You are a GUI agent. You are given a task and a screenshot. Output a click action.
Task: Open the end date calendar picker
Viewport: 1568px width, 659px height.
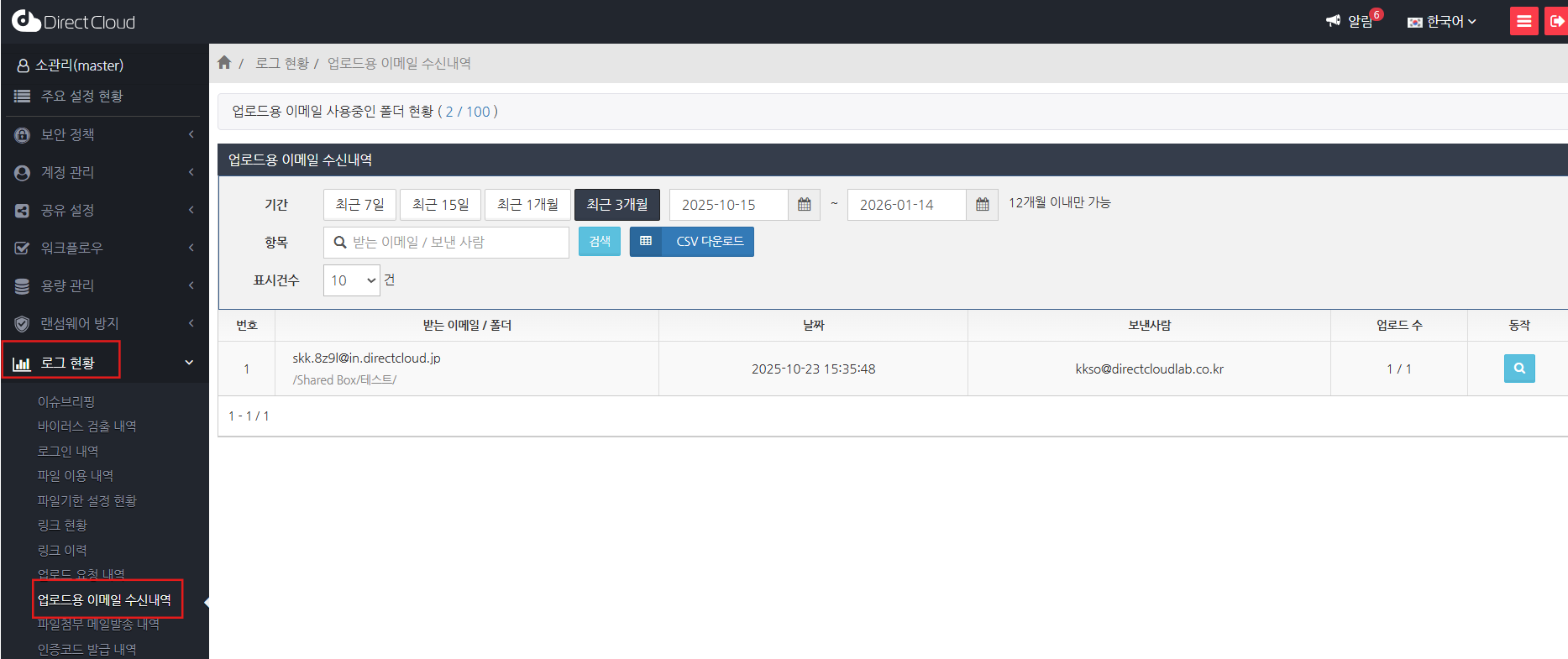click(982, 205)
